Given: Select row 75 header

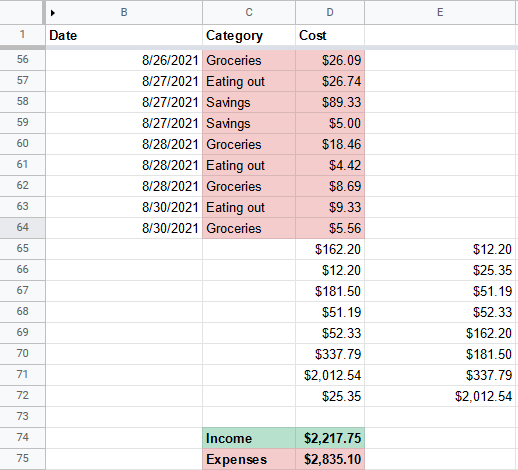Looking at the screenshot, I should point(22,459).
